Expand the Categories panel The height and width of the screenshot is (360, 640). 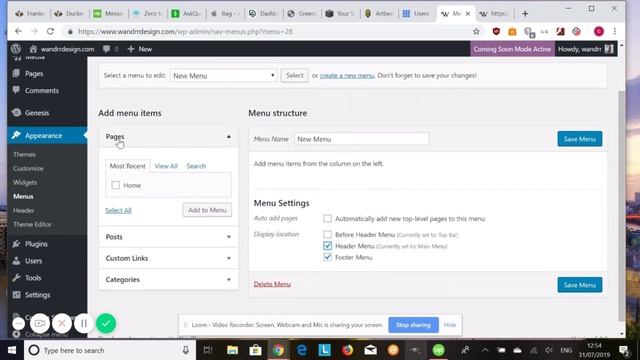[168, 280]
